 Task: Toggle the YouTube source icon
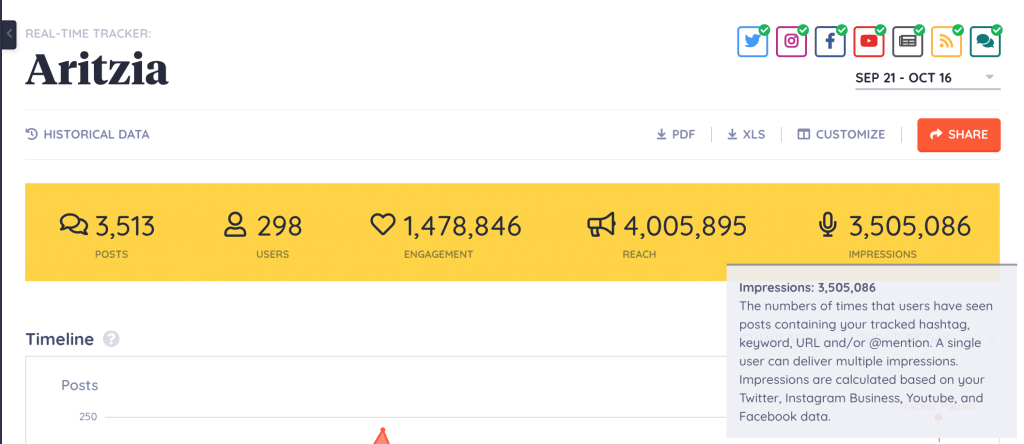click(869, 41)
